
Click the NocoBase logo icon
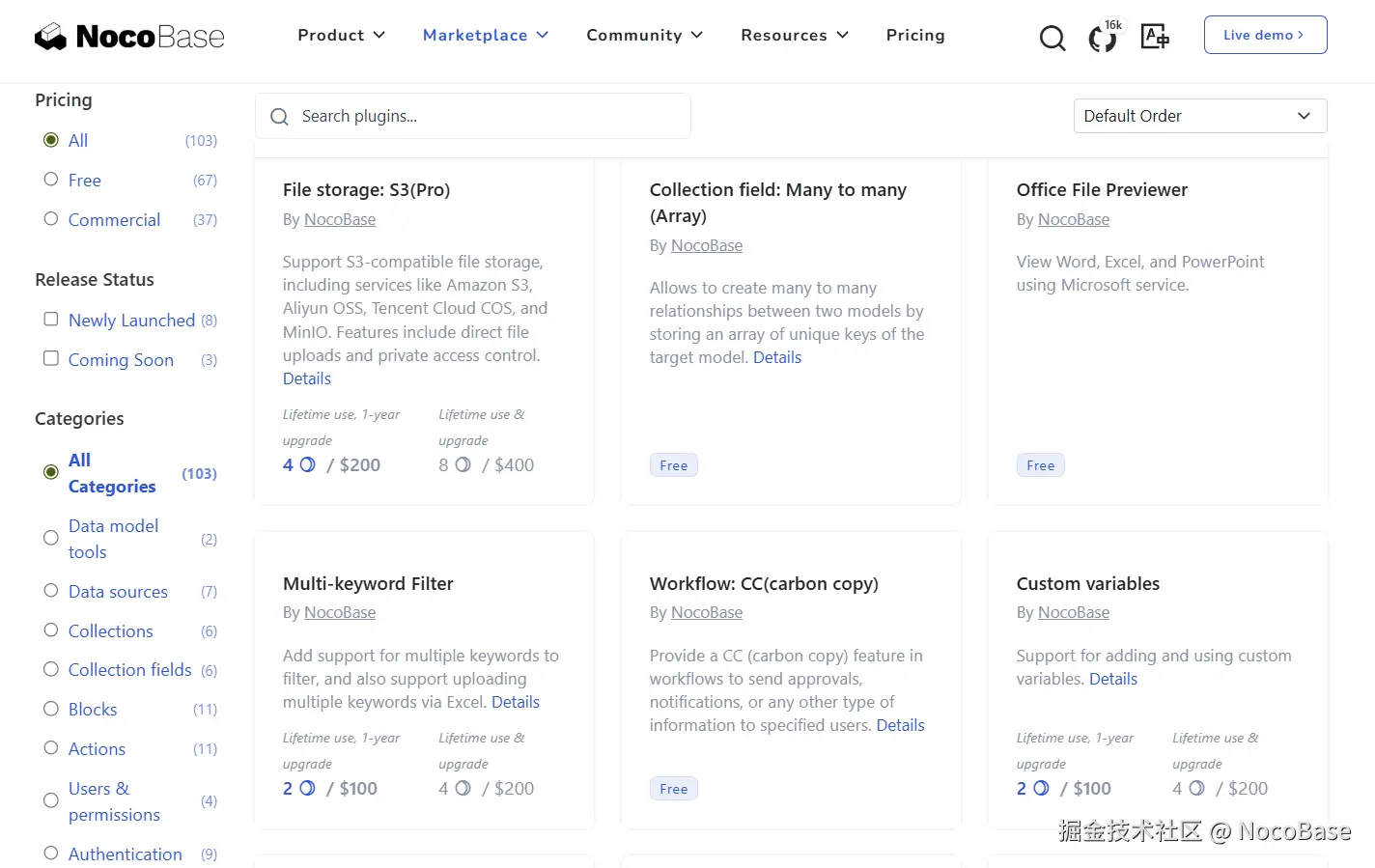pyautogui.click(x=50, y=37)
